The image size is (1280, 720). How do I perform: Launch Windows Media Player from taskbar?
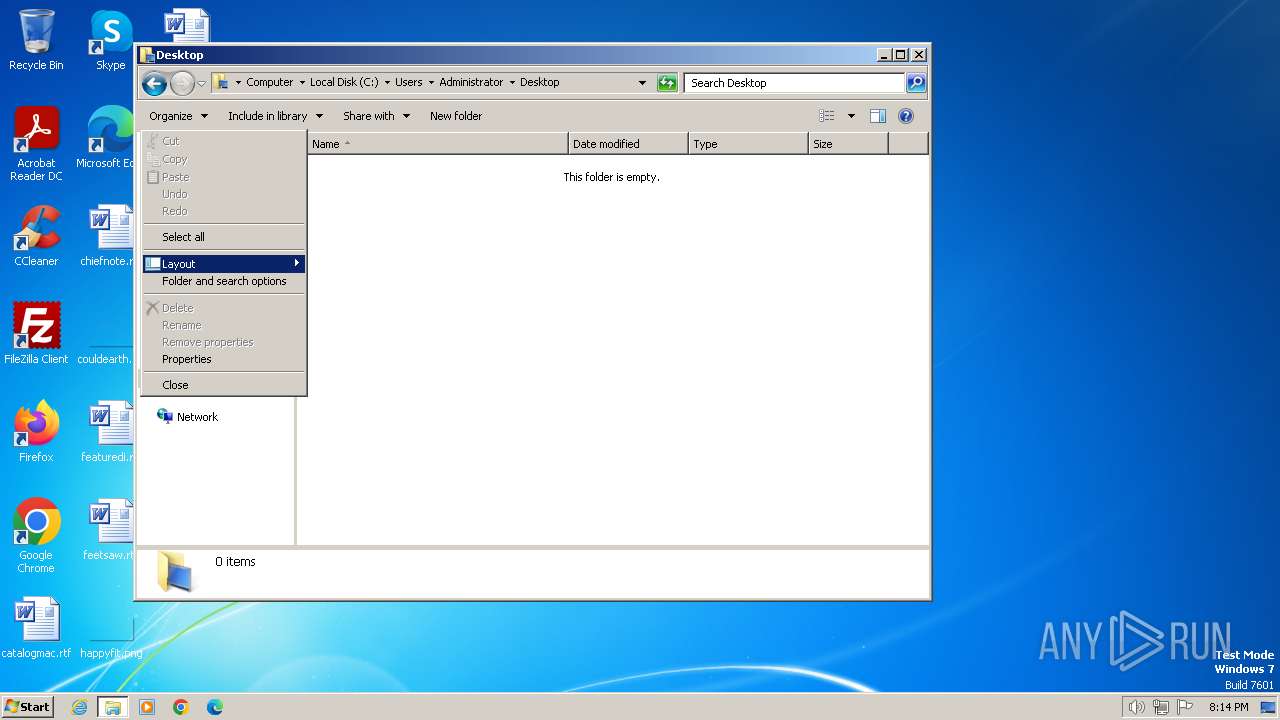pyautogui.click(x=147, y=707)
